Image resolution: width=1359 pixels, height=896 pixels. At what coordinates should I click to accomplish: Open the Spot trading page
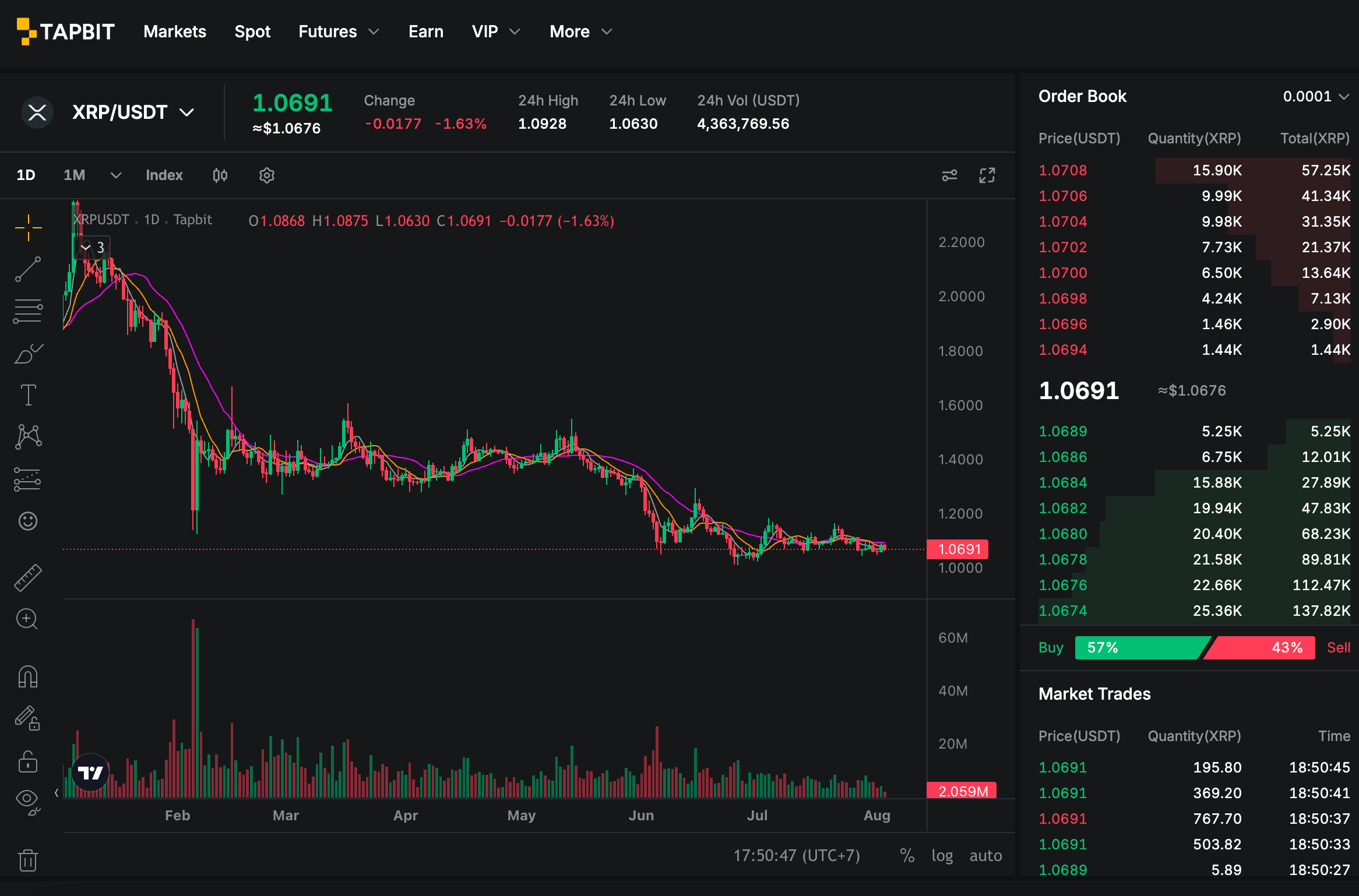coord(252,31)
